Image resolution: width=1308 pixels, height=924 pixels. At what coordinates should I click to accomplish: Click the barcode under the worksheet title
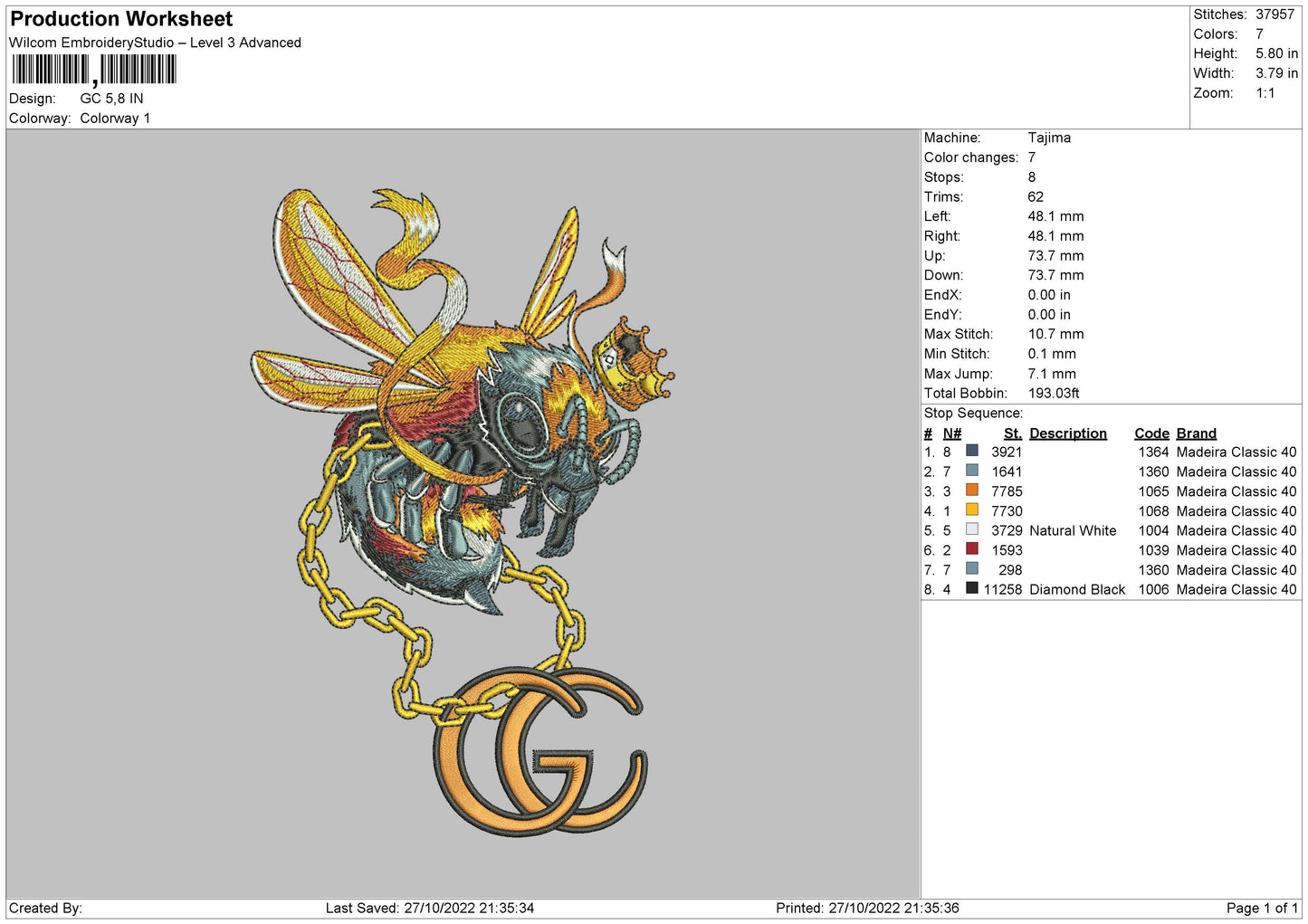point(94,70)
